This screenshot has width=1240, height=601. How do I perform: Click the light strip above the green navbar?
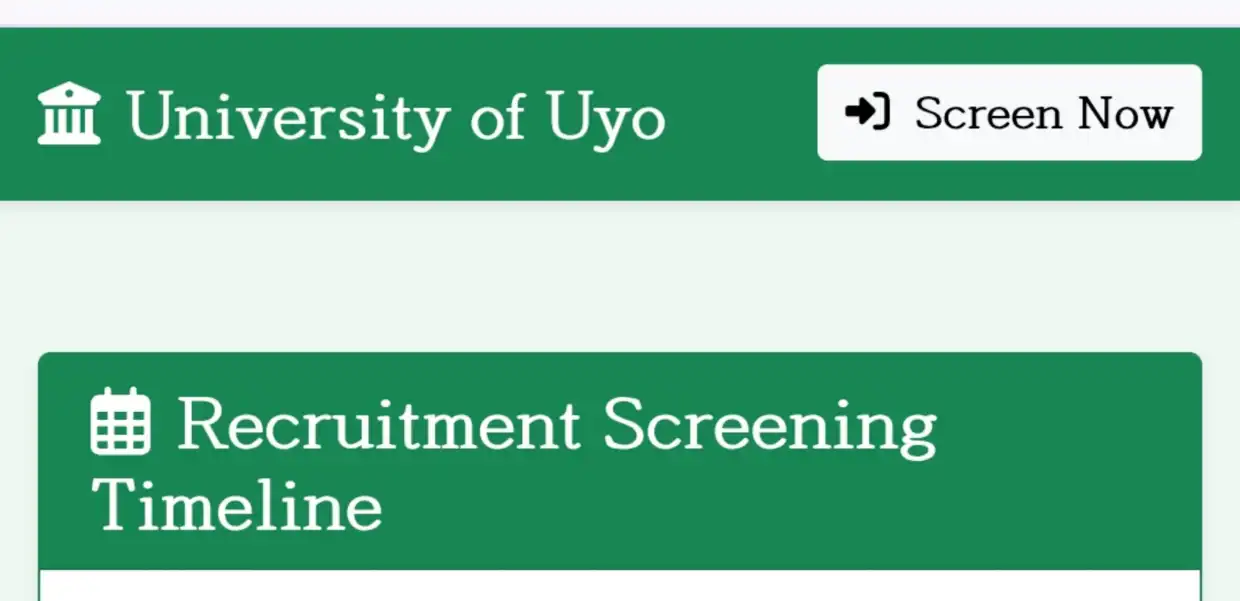point(619,12)
